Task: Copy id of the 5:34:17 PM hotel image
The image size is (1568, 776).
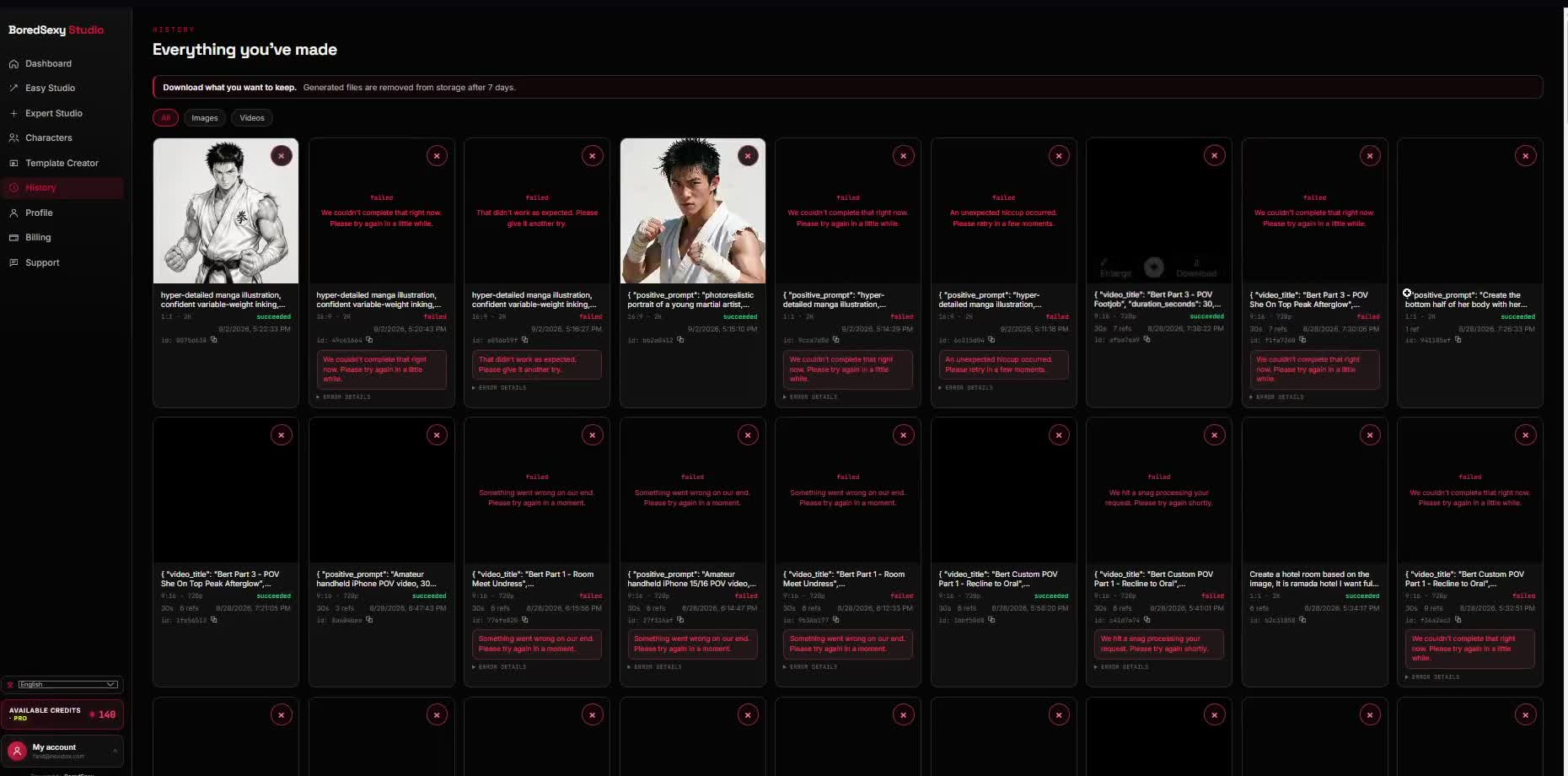Action: [1302, 620]
